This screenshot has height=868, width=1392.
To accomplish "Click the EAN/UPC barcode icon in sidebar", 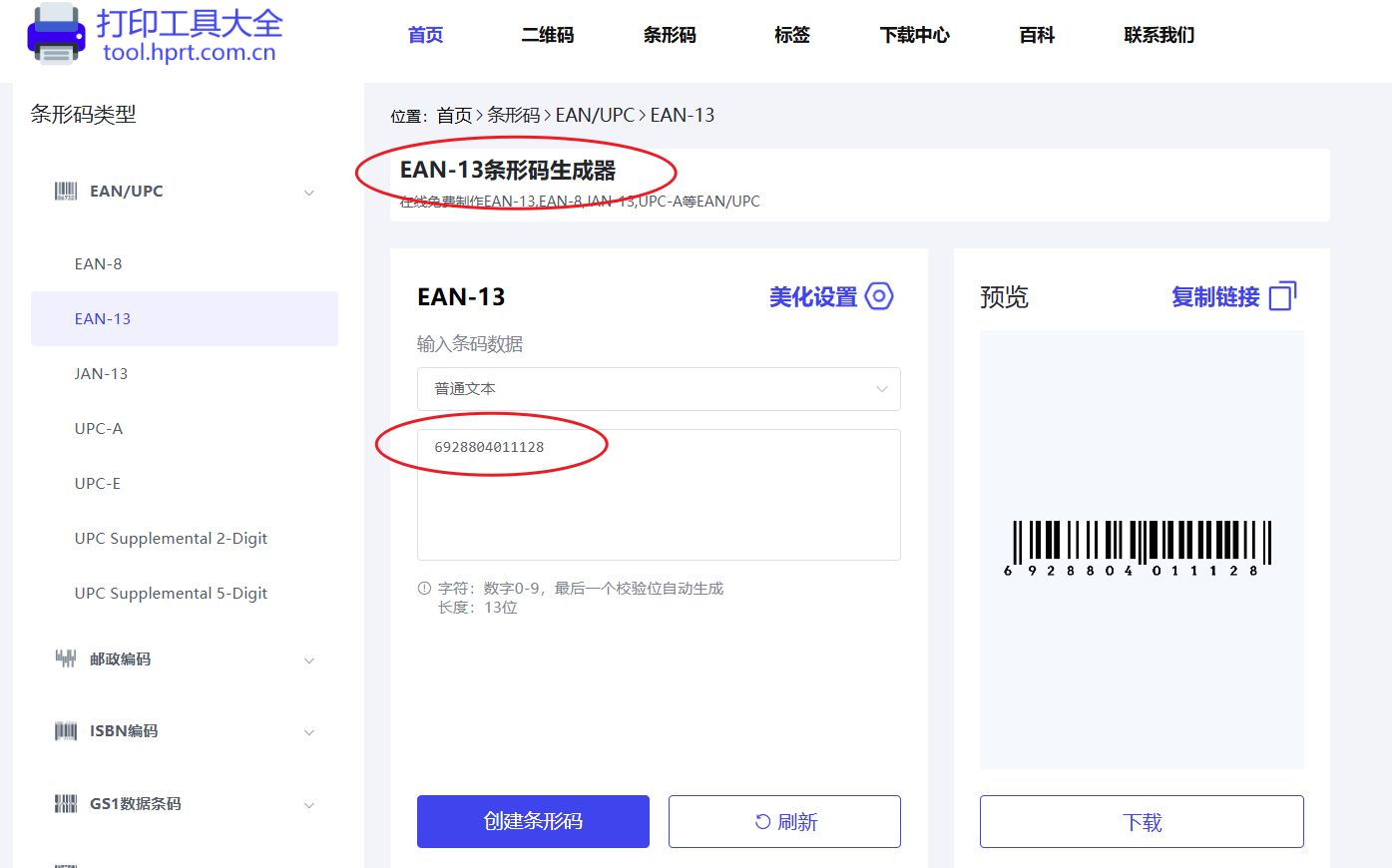I will coord(65,191).
